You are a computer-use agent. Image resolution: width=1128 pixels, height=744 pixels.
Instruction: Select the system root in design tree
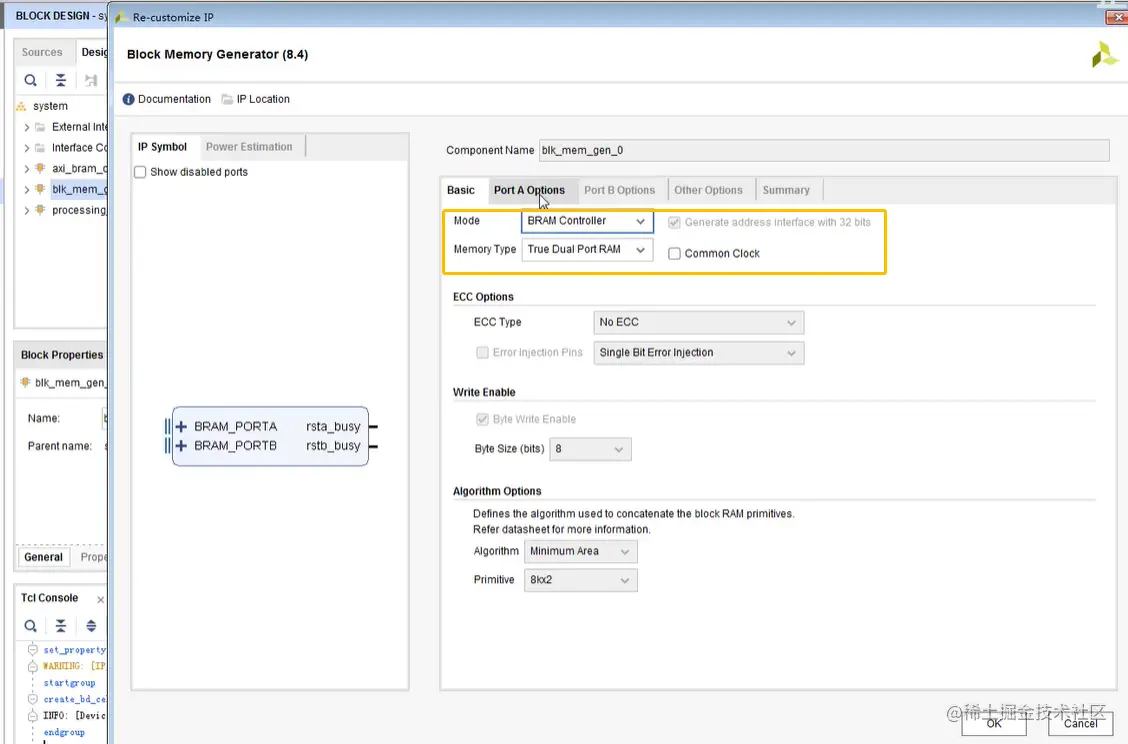click(50, 106)
